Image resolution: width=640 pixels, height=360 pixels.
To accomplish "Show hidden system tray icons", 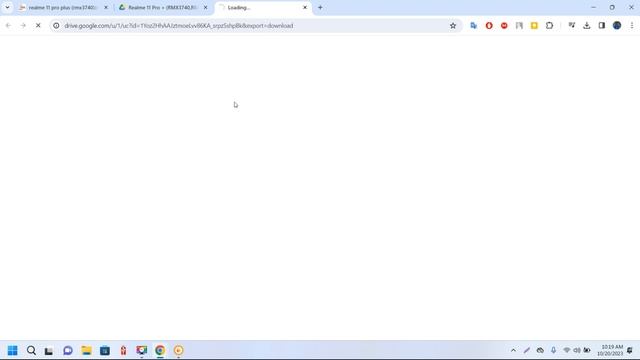I will 513,350.
